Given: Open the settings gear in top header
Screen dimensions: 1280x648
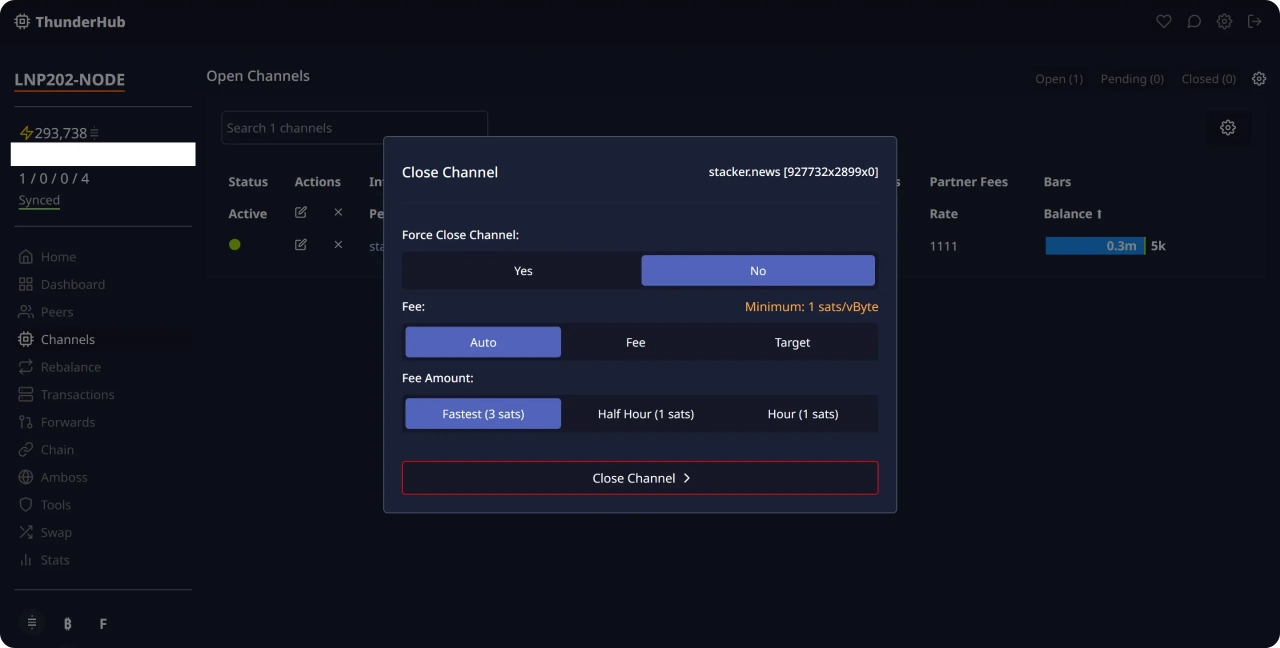Looking at the screenshot, I should [x=1224, y=21].
